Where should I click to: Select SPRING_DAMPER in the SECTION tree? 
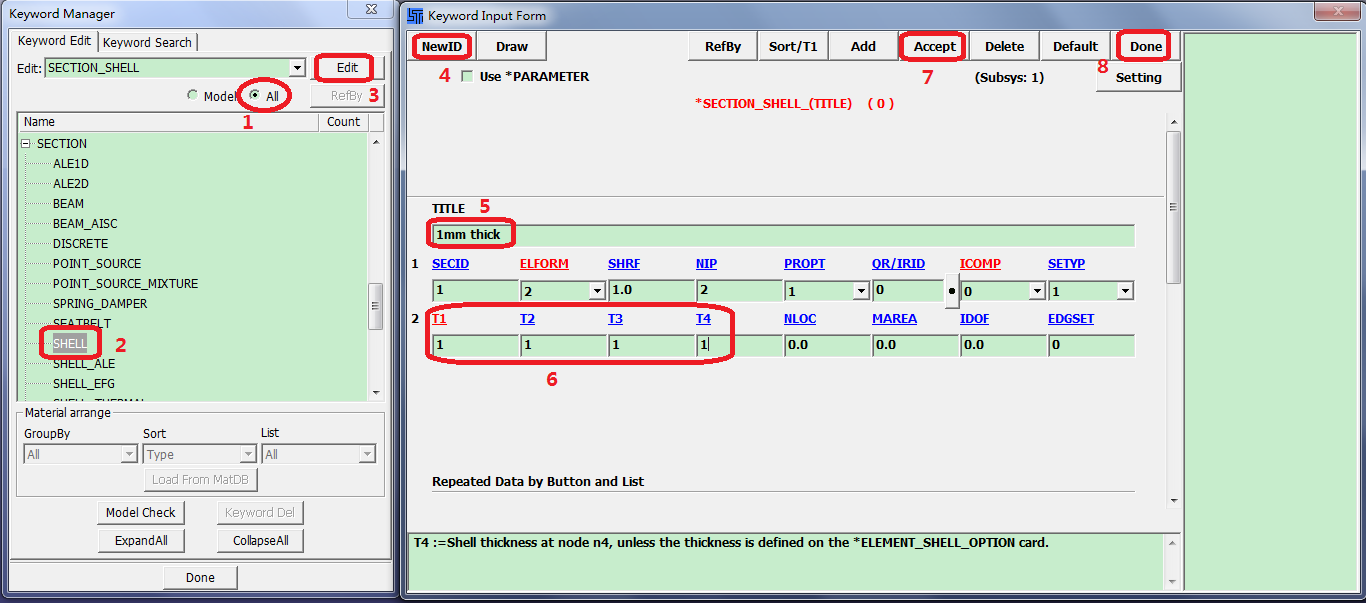point(100,304)
